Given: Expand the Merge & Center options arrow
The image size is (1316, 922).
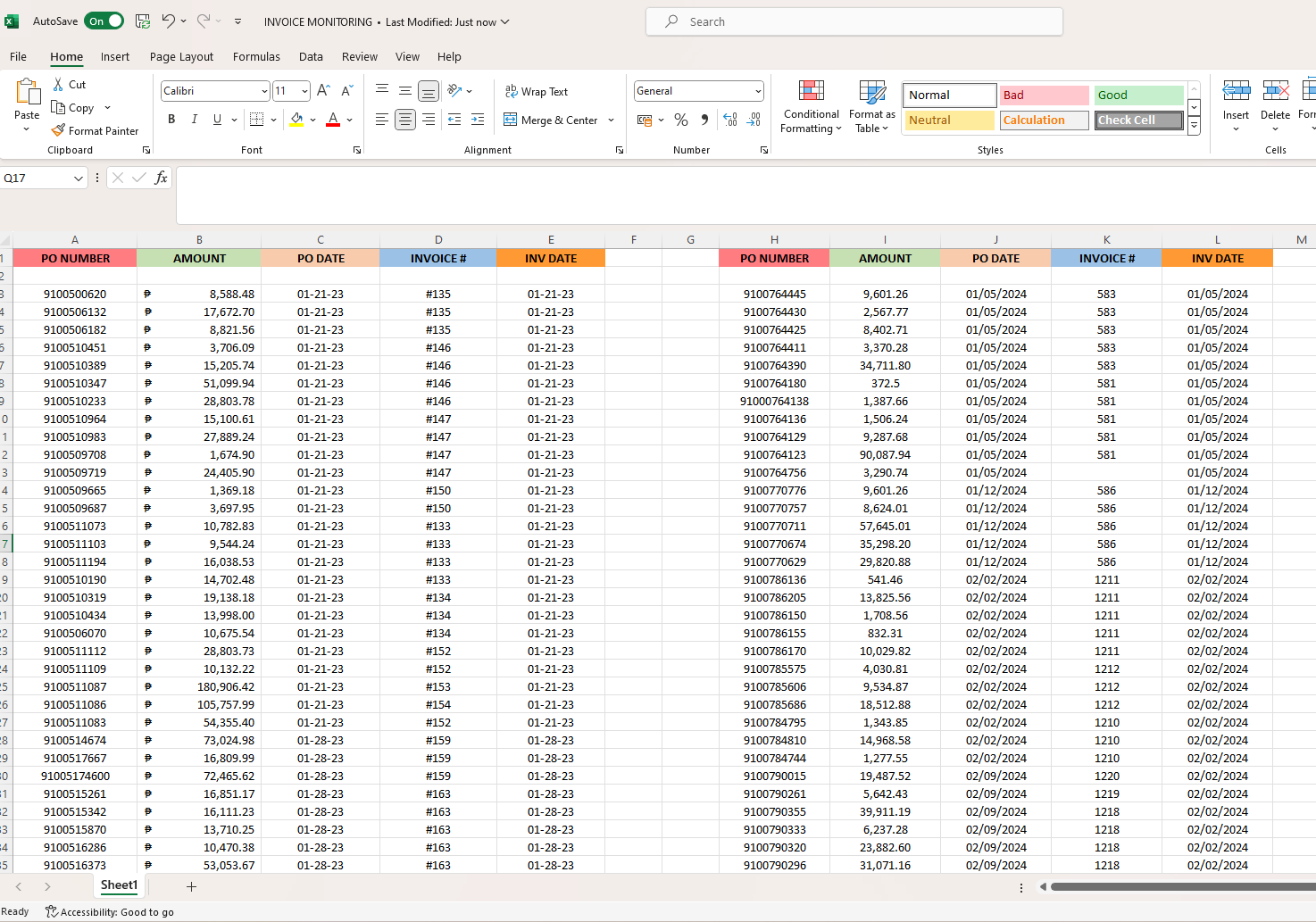Looking at the screenshot, I should pos(611,120).
